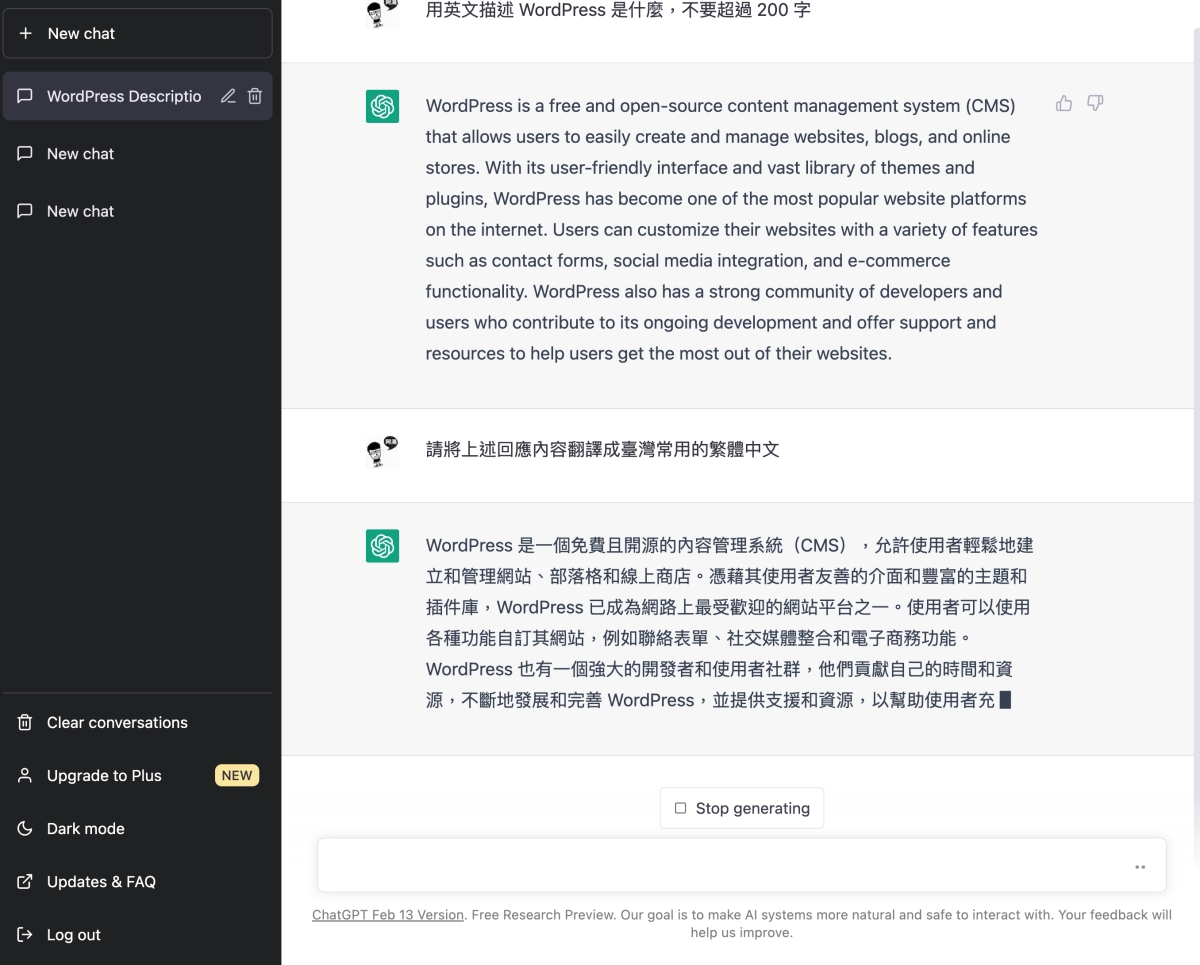The width and height of the screenshot is (1200, 965).
Task: Click the exit arrow icon beside Log out
Action: [x=25, y=935]
